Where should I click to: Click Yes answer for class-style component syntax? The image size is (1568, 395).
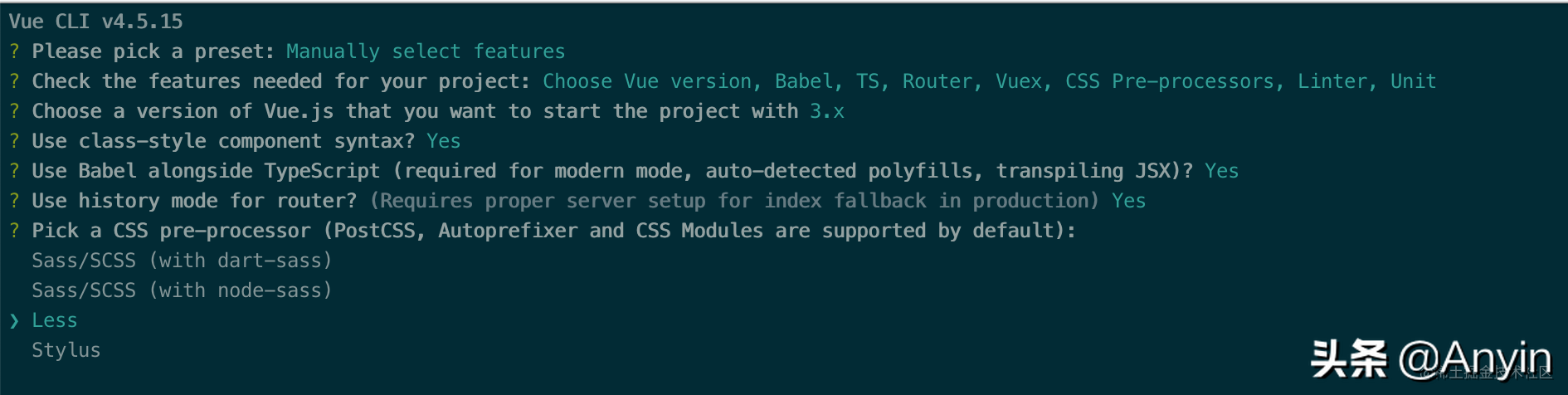coord(444,141)
